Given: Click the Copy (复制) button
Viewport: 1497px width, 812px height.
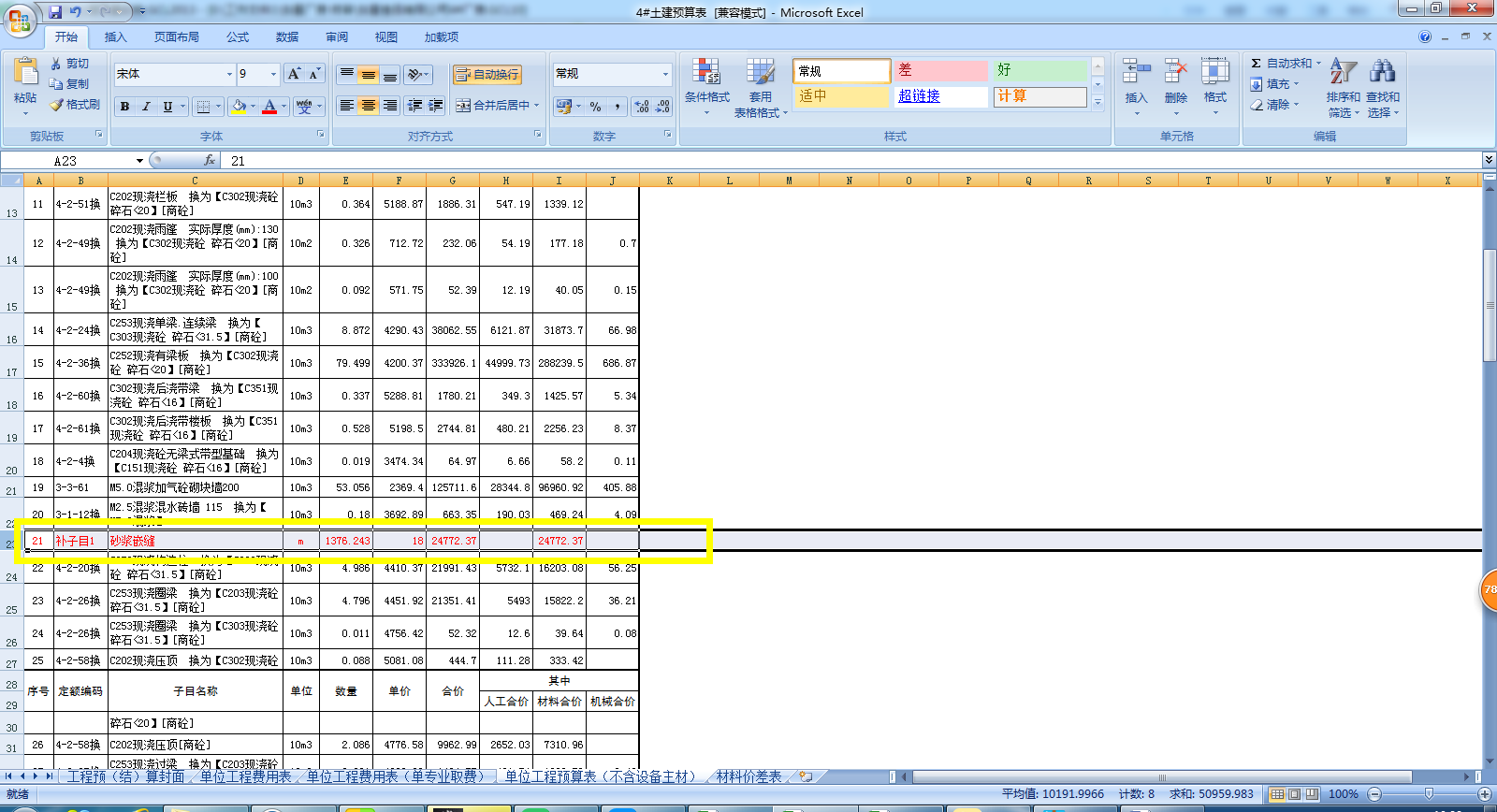Looking at the screenshot, I should [71, 84].
